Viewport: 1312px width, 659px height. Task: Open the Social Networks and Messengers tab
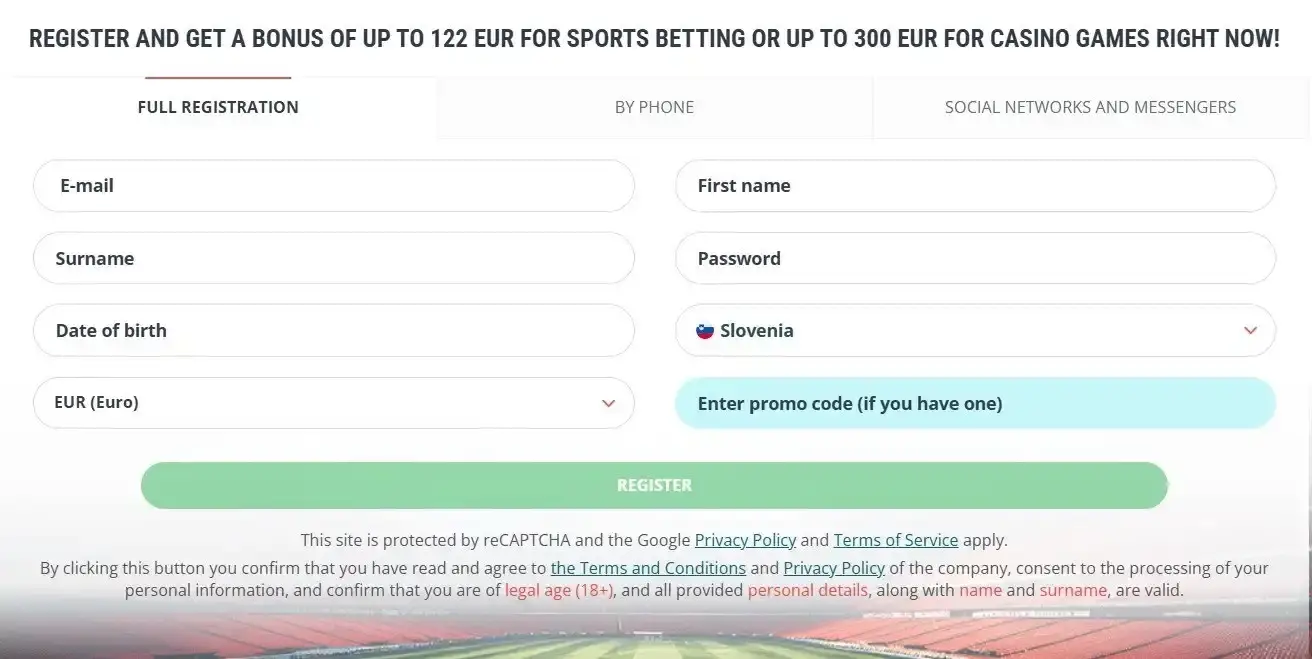[x=1090, y=107]
